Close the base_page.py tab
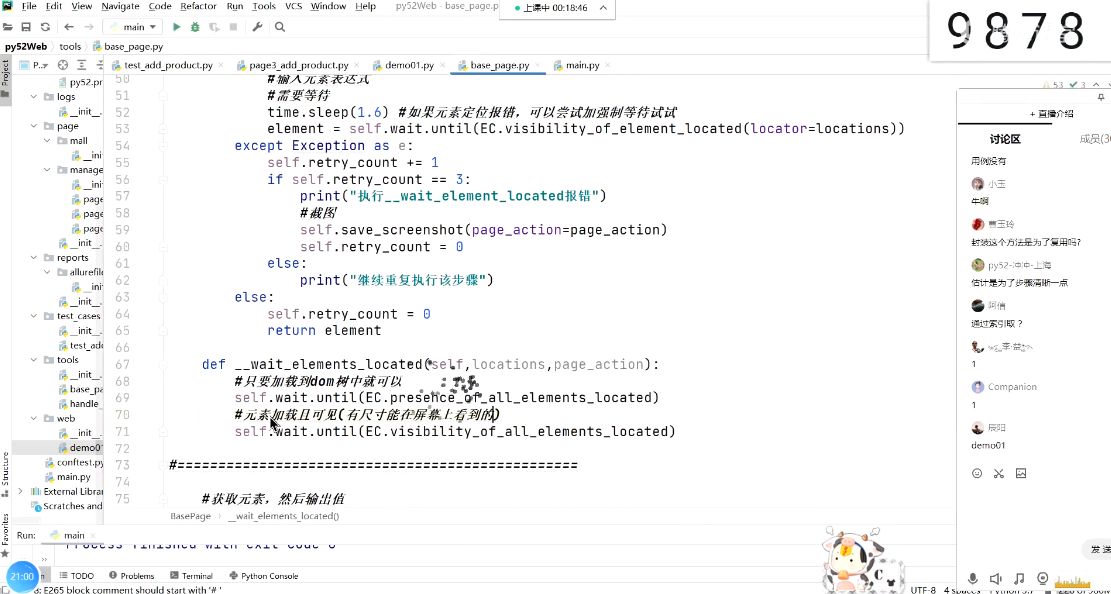The width and height of the screenshot is (1111, 594). pyautogui.click(x=537, y=65)
